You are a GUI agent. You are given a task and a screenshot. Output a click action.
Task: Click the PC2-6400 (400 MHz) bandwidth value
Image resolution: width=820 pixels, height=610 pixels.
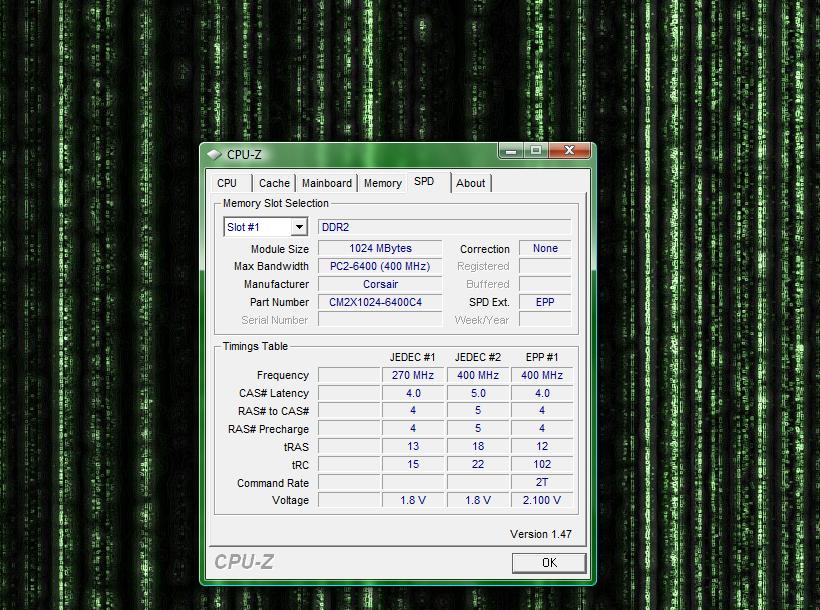click(x=380, y=266)
